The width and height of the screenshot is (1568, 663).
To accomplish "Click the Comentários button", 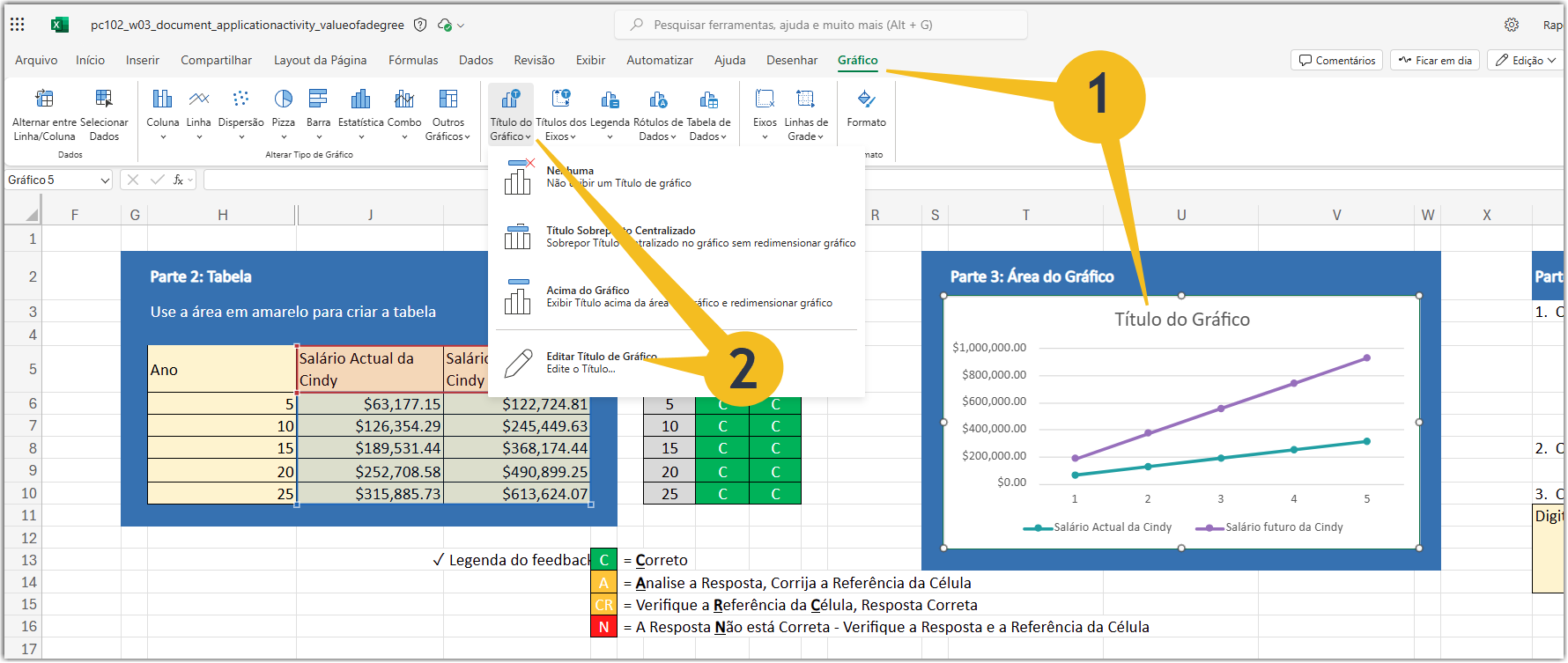I will coord(1336,60).
